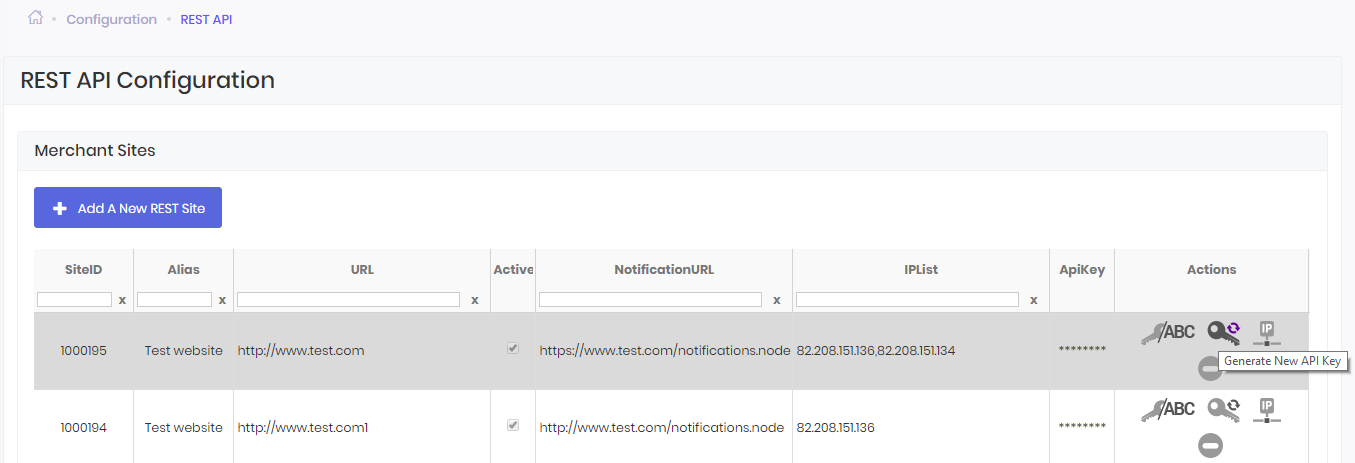Click Add A New REST Site button
Viewport: 1355px width, 463px height.
pyautogui.click(x=128, y=208)
